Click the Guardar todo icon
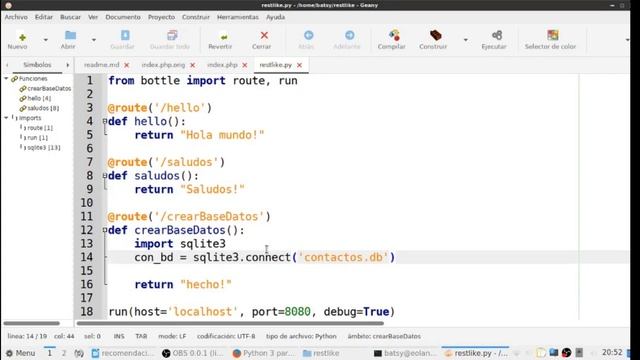This screenshot has width=640, height=360. click(172, 36)
